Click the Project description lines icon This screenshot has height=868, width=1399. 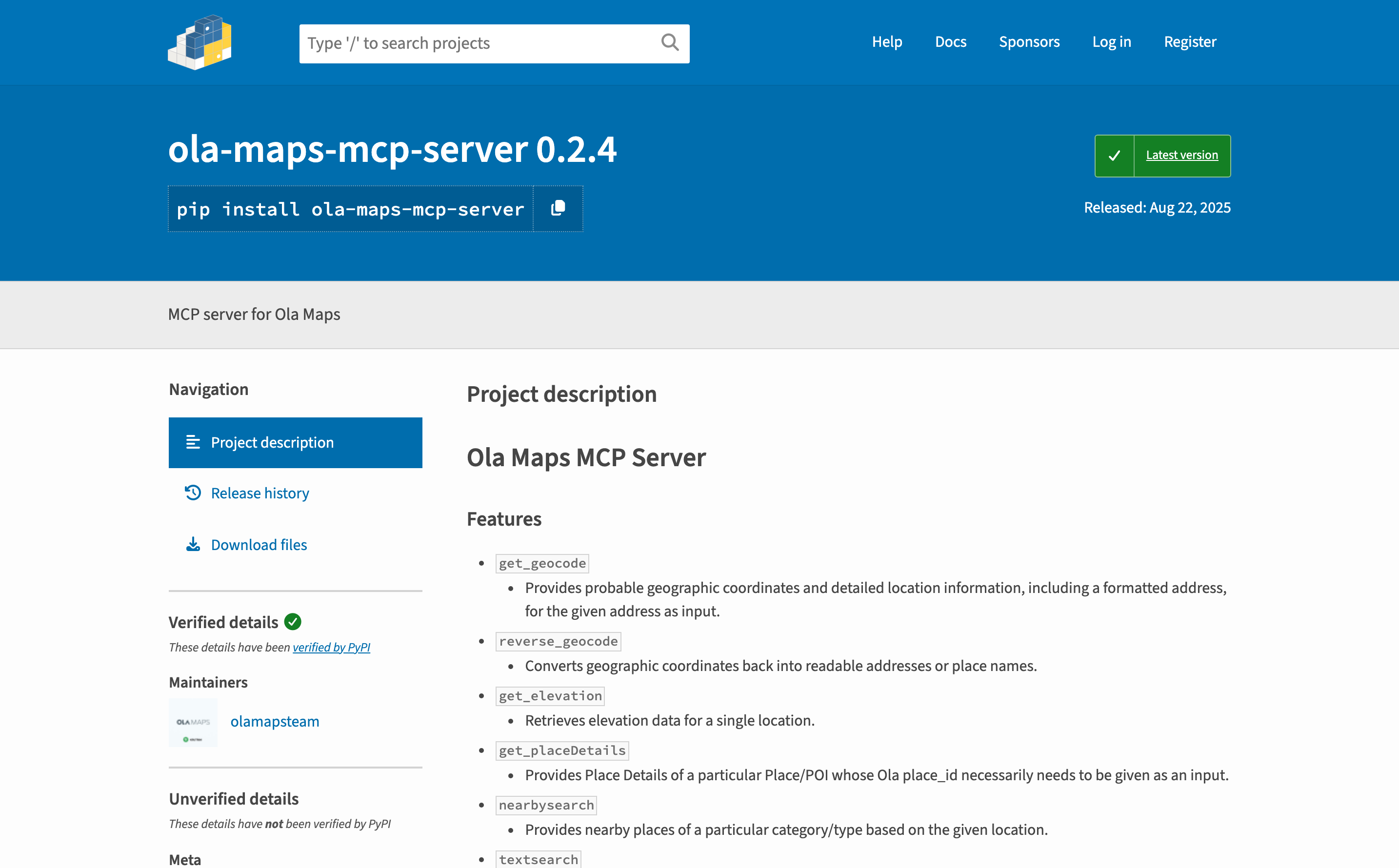tap(193, 442)
